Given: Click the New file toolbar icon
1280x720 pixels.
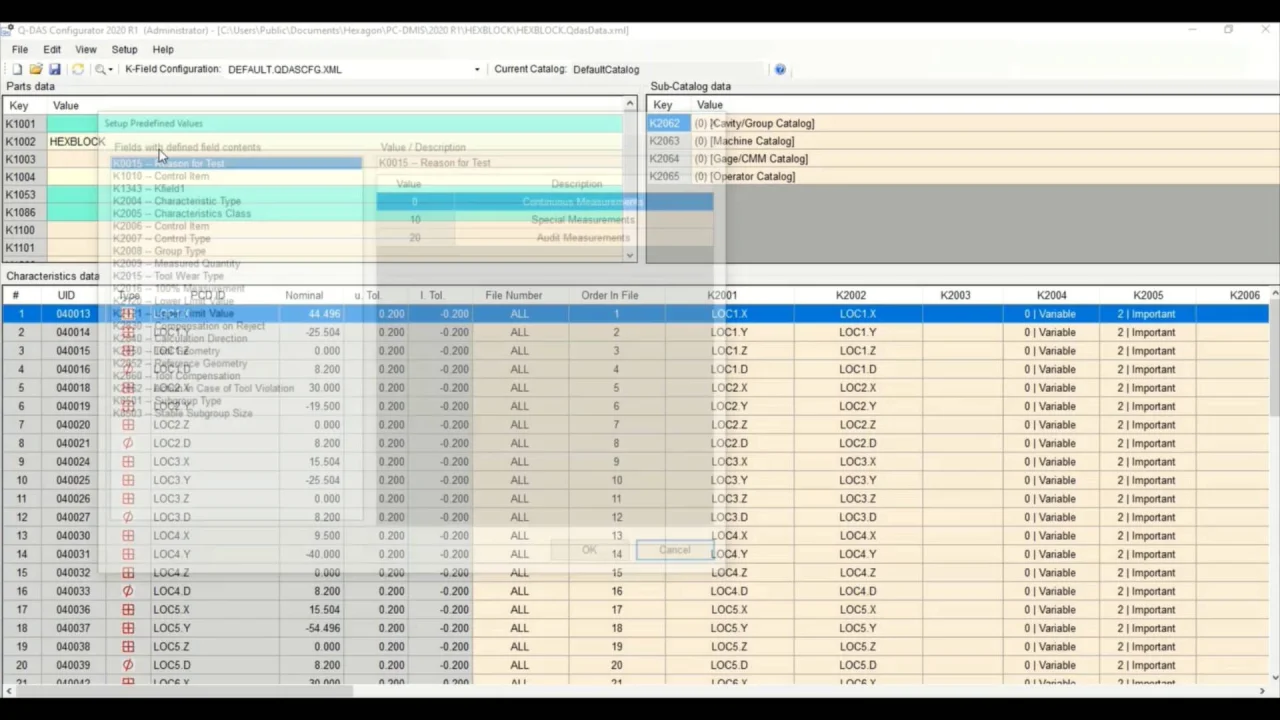Looking at the screenshot, I should pyautogui.click(x=17, y=69).
